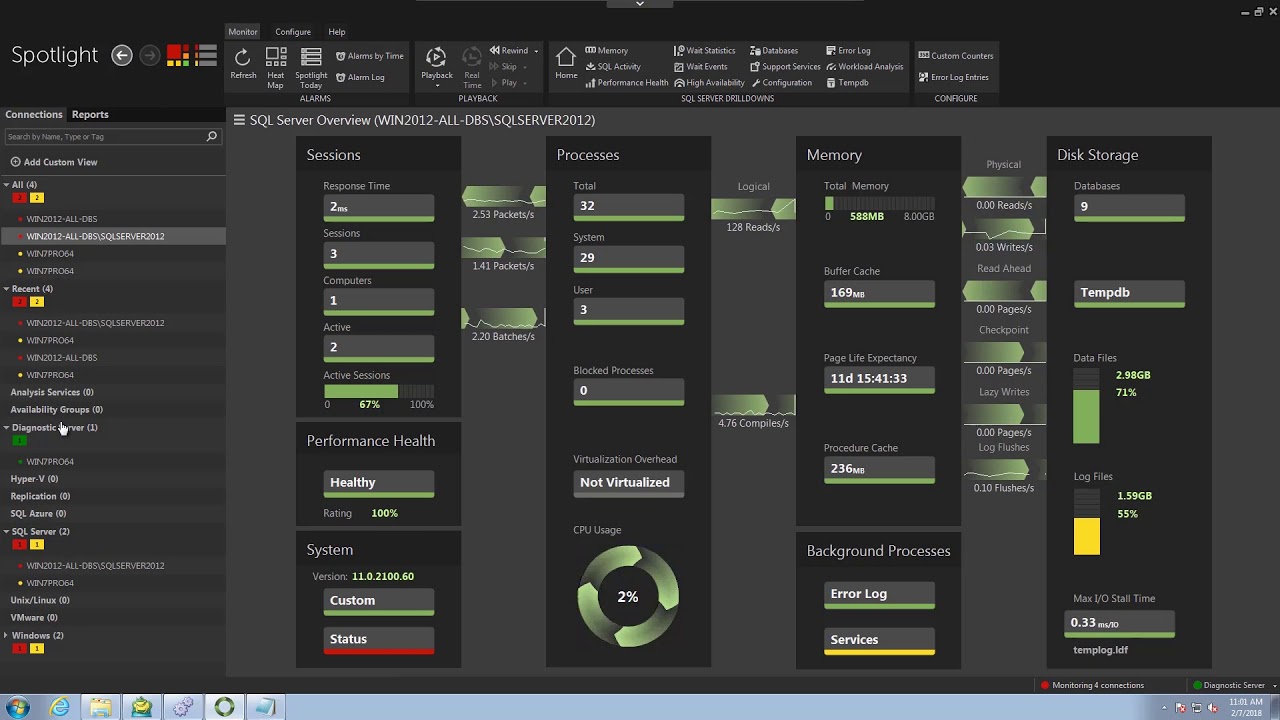The height and width of the screenshot is (720, 1280).
Task: Select WIN7PRO64 under Diagnostic Server
Action: tap(50, 462)
